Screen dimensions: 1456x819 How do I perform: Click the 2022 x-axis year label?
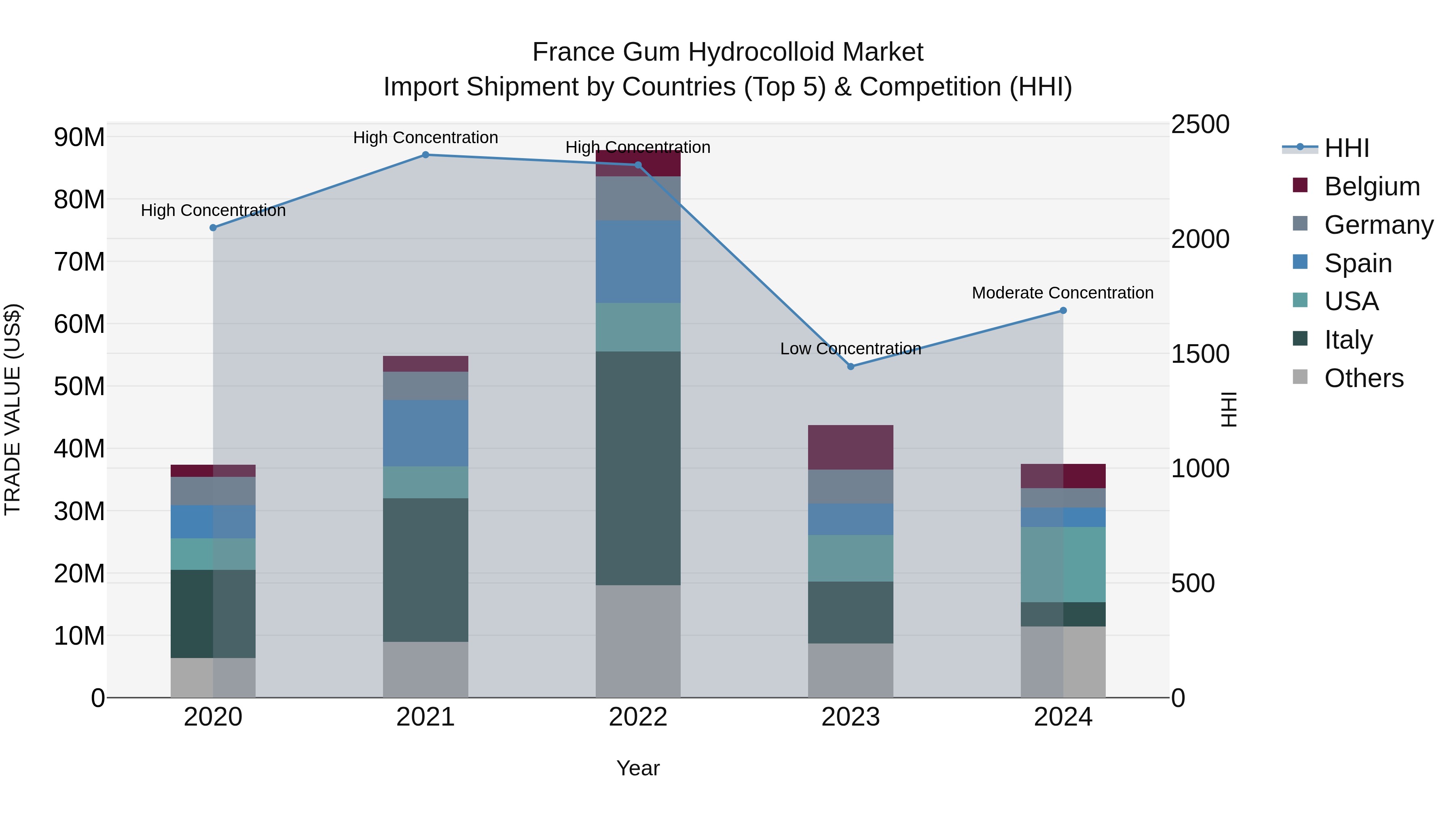click(x=638, y=717)
